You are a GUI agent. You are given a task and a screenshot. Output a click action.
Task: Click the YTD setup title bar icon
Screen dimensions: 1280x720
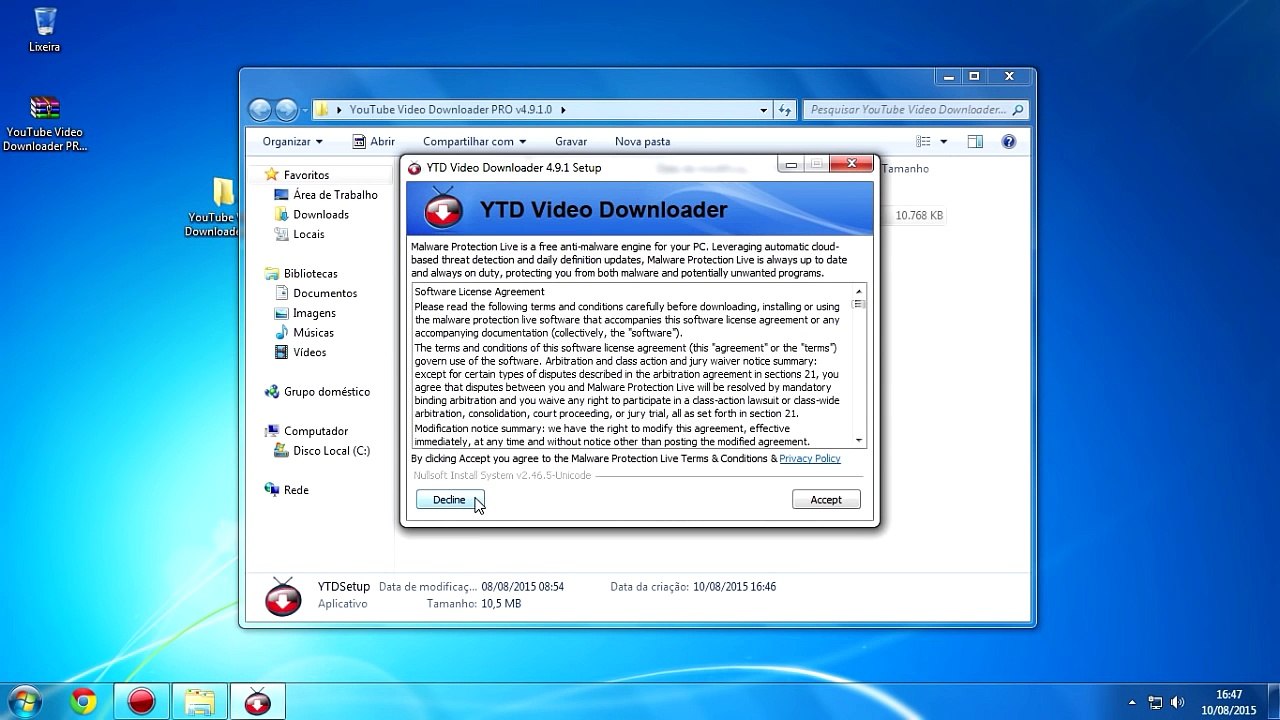(x=415, y=168)
